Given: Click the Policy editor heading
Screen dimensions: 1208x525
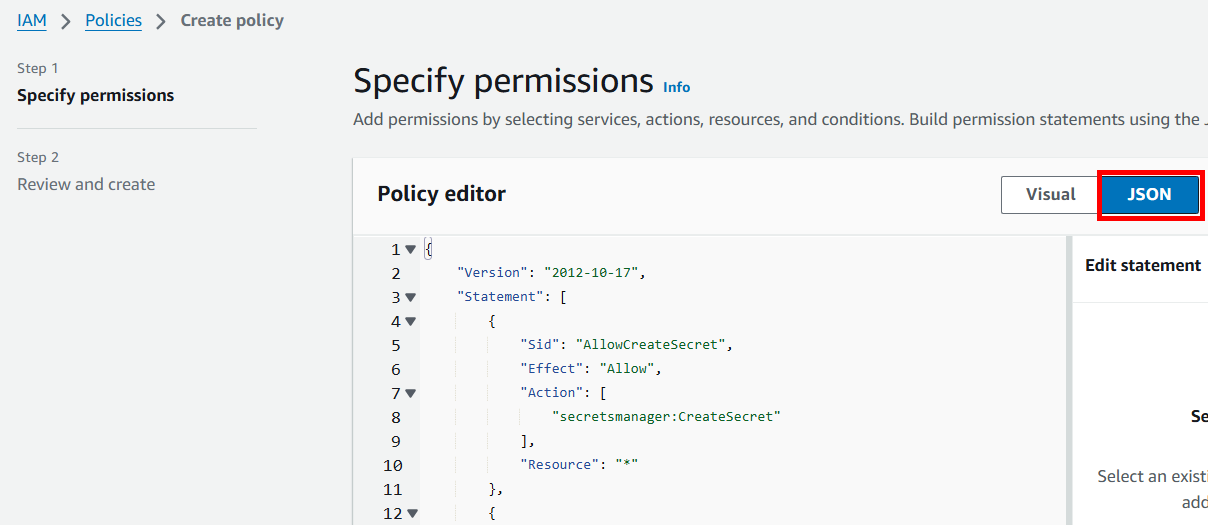Looking at the screenshot, I should click(x=441, y=194).
